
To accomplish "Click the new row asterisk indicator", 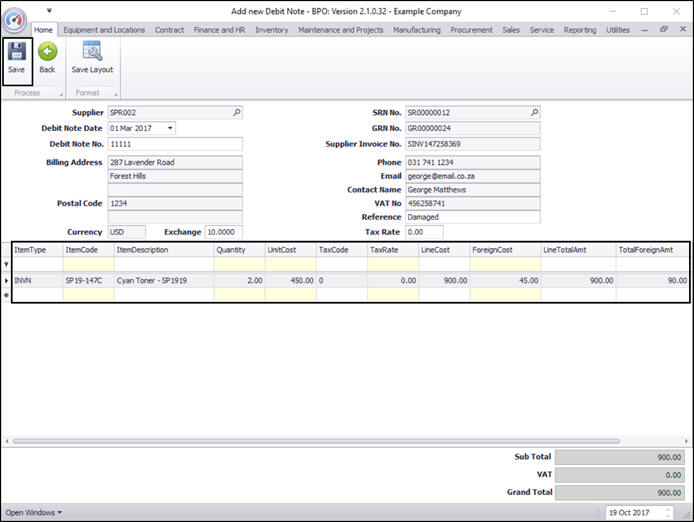I will tap(6, 295).
